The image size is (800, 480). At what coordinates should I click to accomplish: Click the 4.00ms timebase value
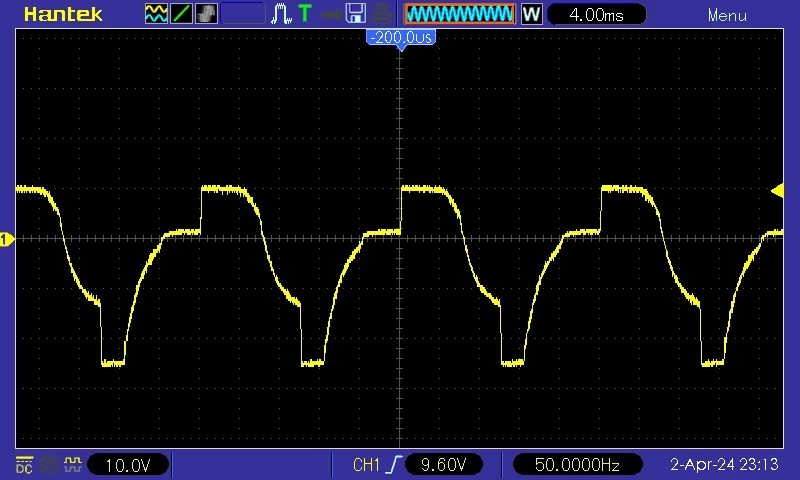point(596,14)
